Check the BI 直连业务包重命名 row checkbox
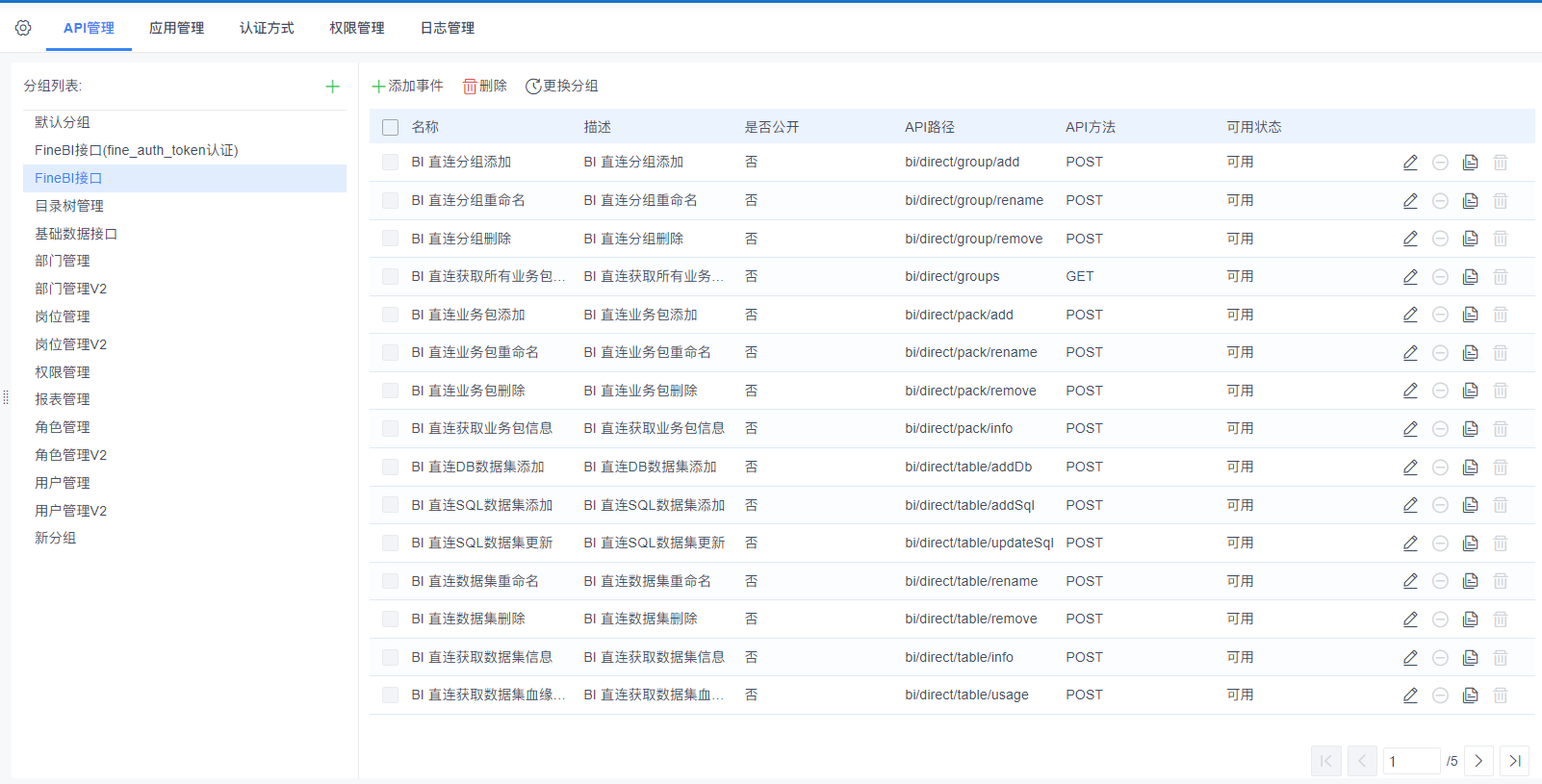1542x784 pixels. click(390, 352)
